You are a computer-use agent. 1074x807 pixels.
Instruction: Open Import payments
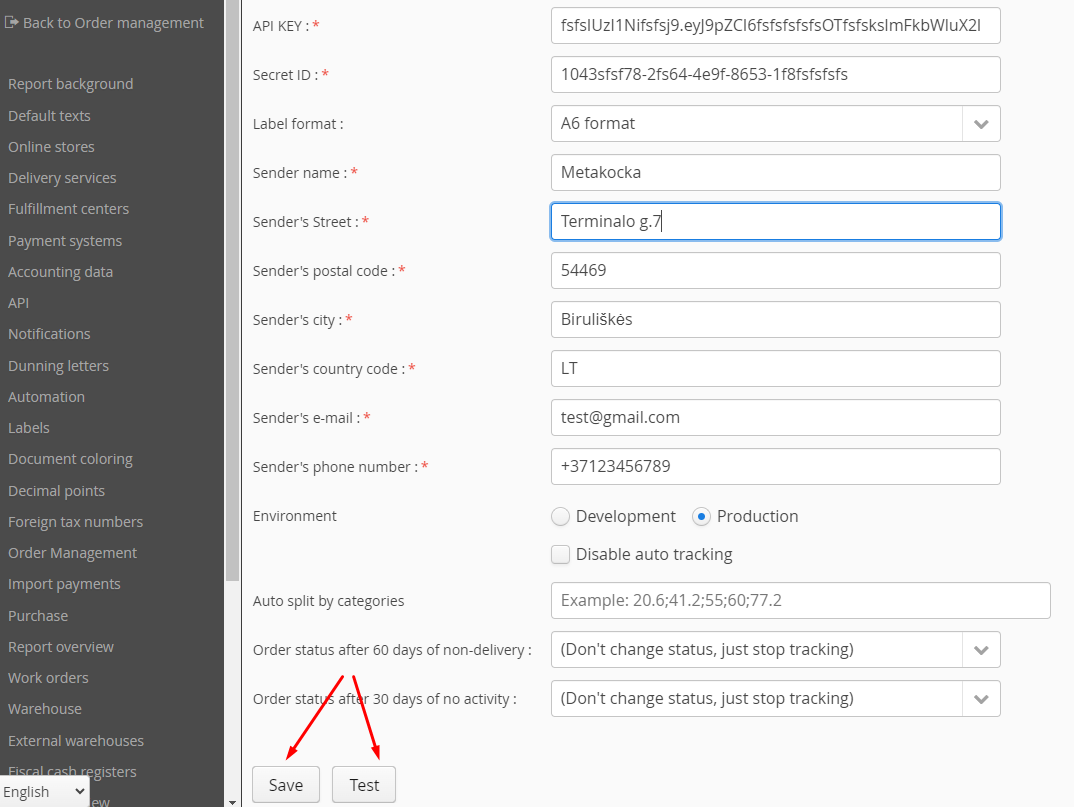click(x=64, y=584)
